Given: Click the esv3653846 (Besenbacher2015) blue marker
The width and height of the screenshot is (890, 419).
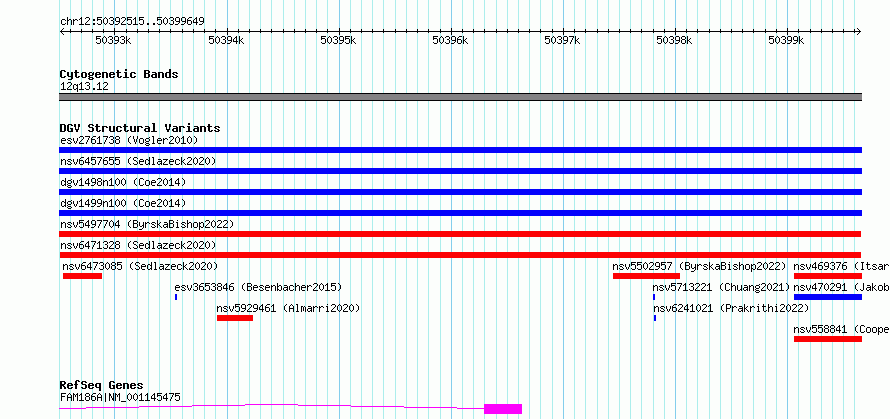Looking at the screenshot, I should pos(176,297).
